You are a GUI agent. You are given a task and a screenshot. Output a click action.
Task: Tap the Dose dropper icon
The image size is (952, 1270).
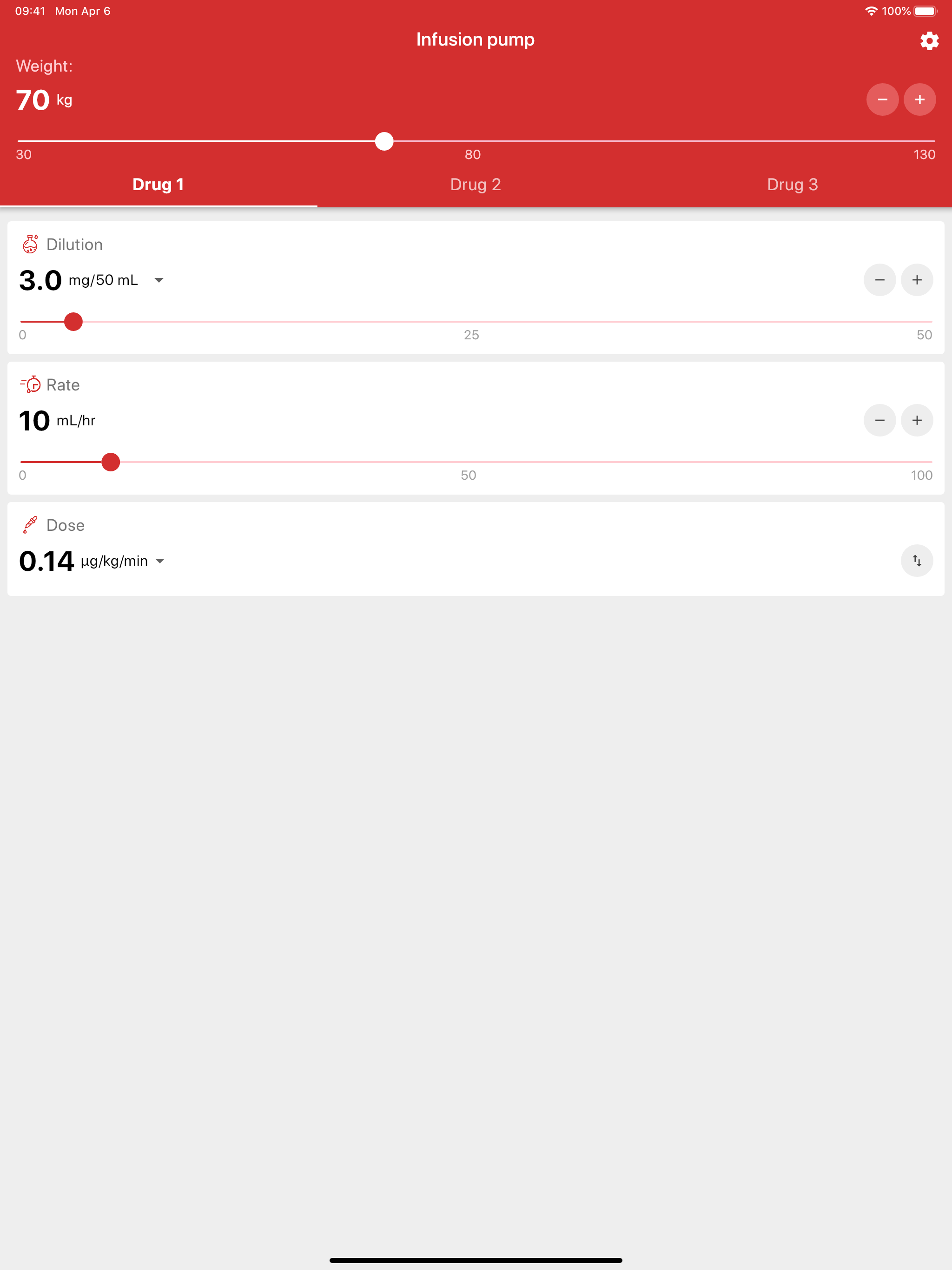[x=30, y=525]
